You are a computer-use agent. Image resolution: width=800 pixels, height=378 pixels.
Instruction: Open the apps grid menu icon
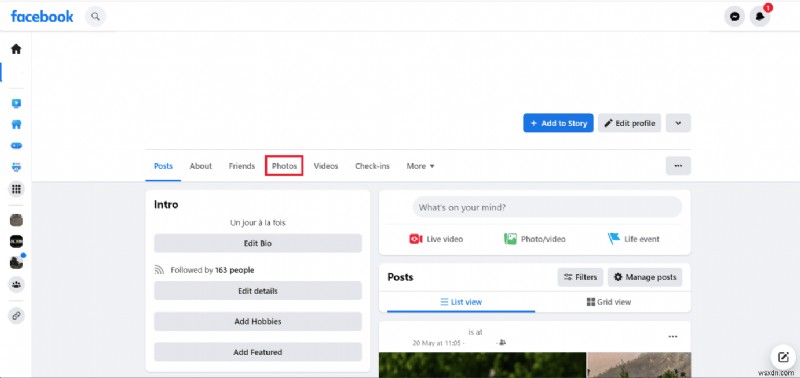click(16, 189)
